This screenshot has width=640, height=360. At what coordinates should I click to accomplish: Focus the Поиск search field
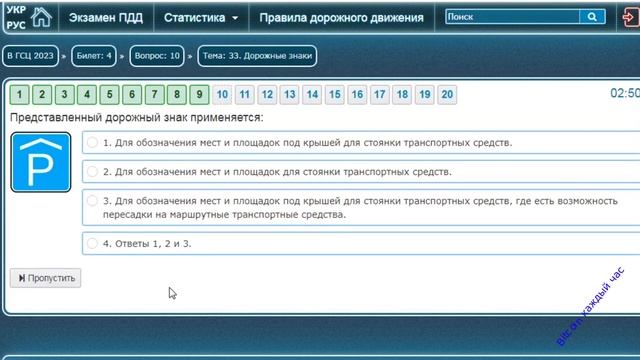click(512, 17)
